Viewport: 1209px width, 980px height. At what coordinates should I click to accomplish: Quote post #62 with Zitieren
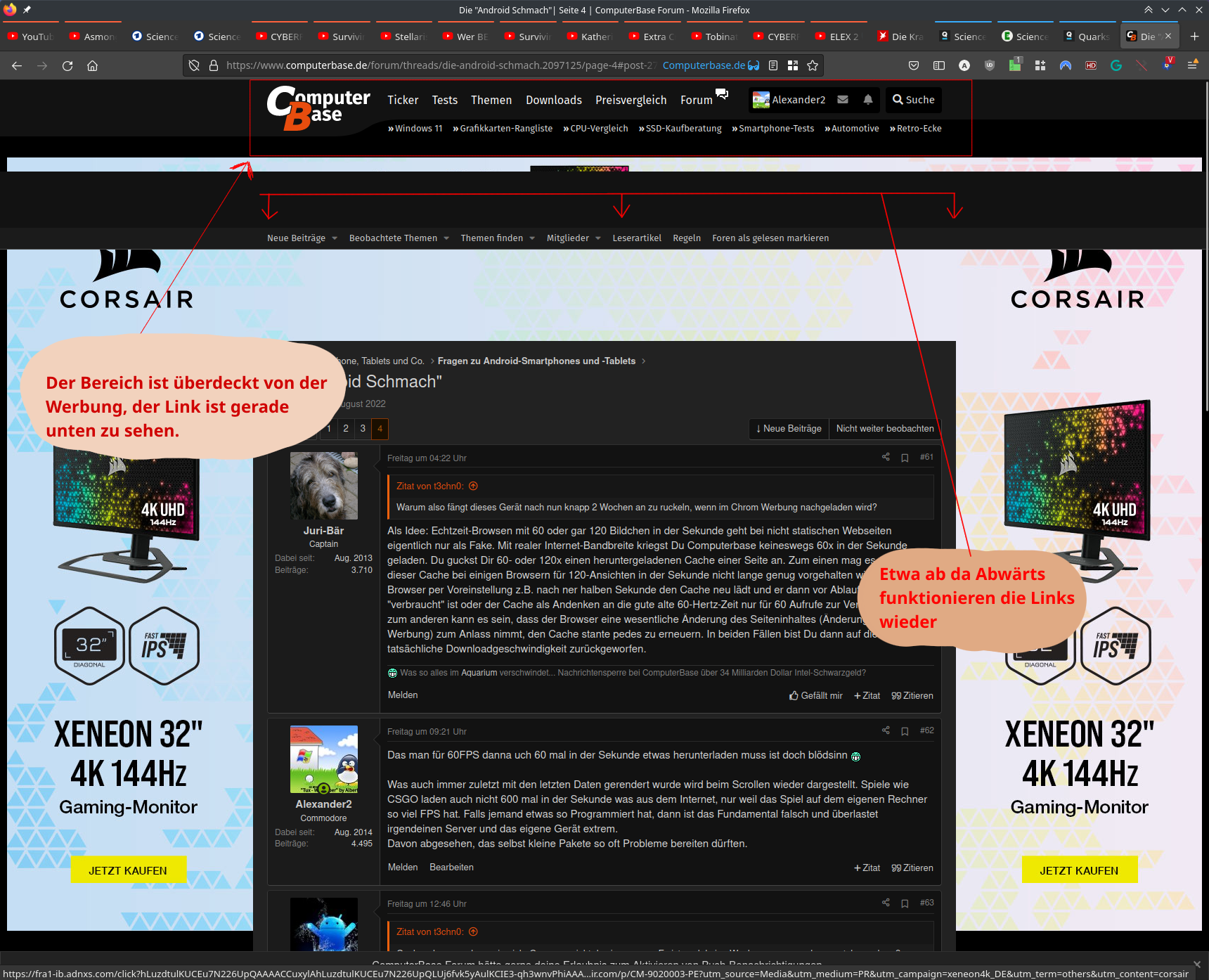(x=912, y=868)
